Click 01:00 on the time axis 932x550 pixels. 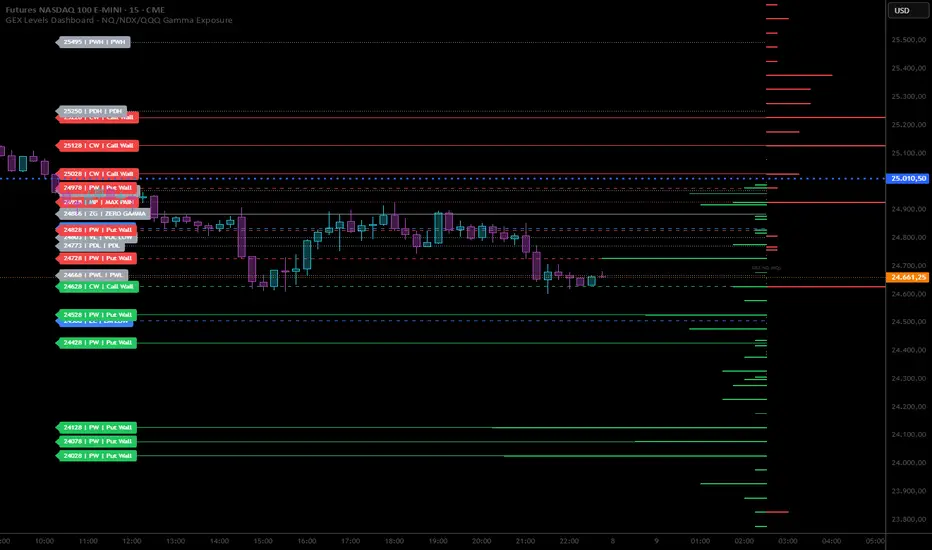700,541
